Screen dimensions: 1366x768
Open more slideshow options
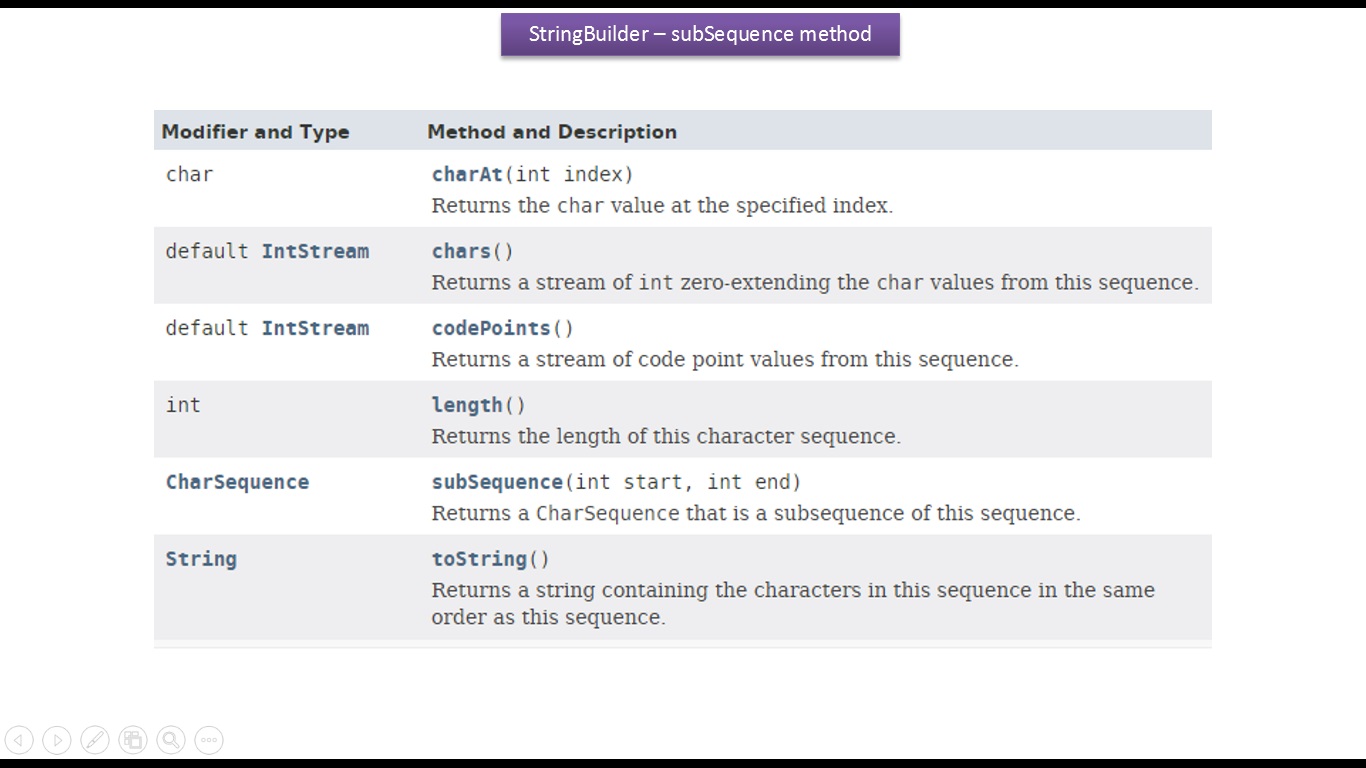209,740
